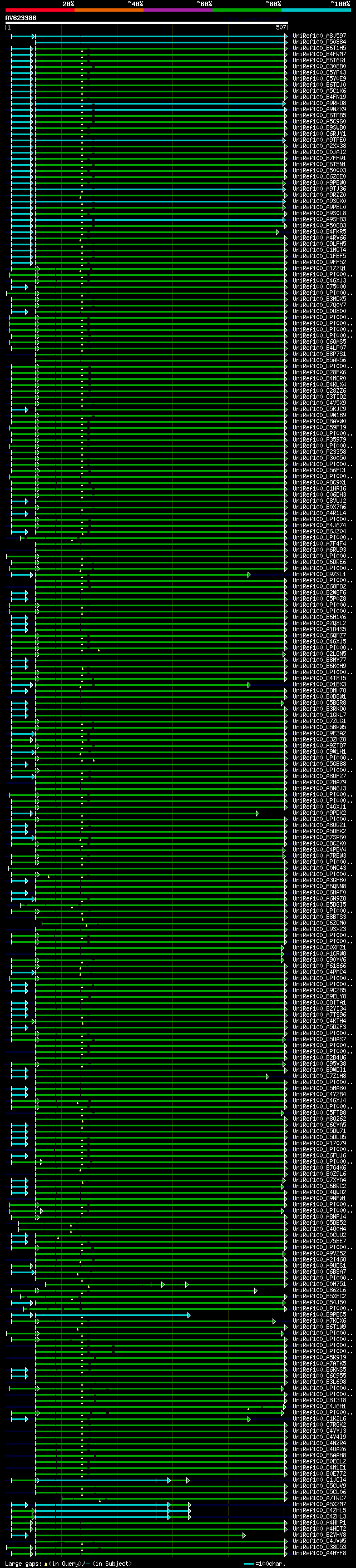This screenshot has height=1568, width=356.
Task: Click the query end position 507
Action: (280, 28)
